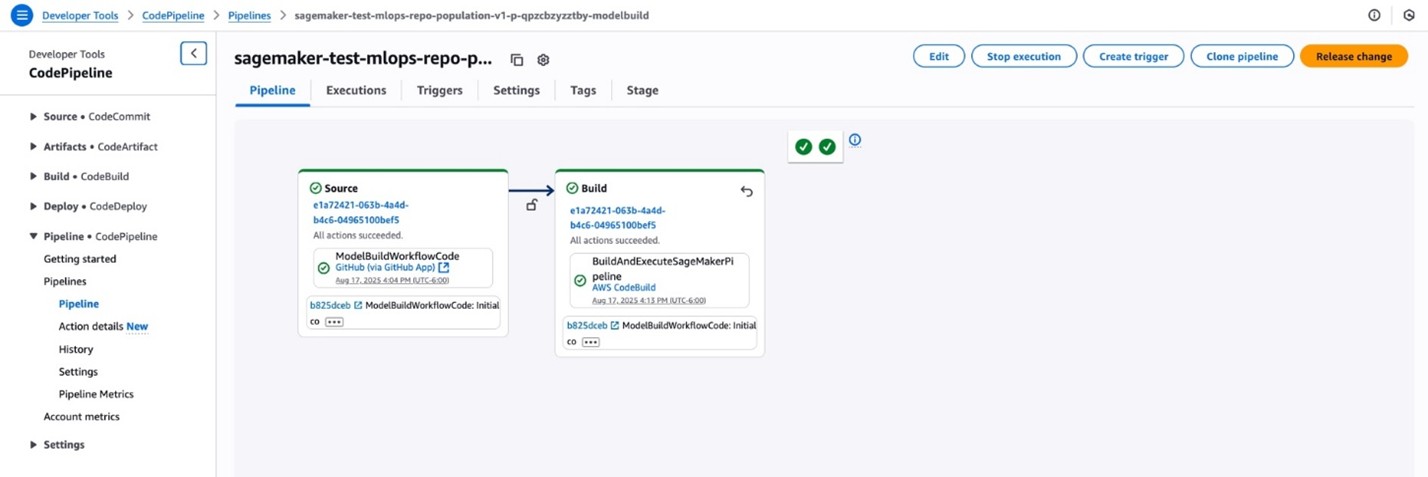Image resolution: width=1428 pixels, height=477 pixels.
Task: Expand the Settings section at sidebar bottom
Action: click(34, 445)
